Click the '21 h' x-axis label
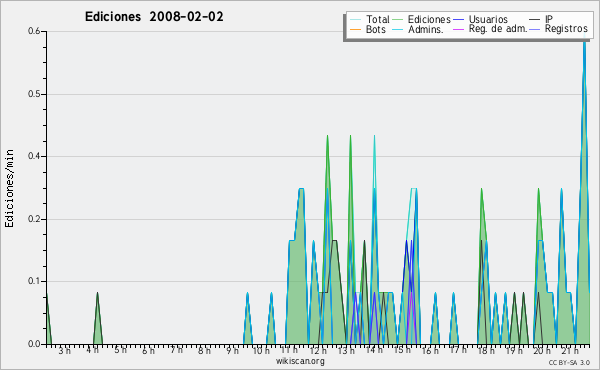Image resolution: width=600 pixels, height=370 pixels. 570,350
